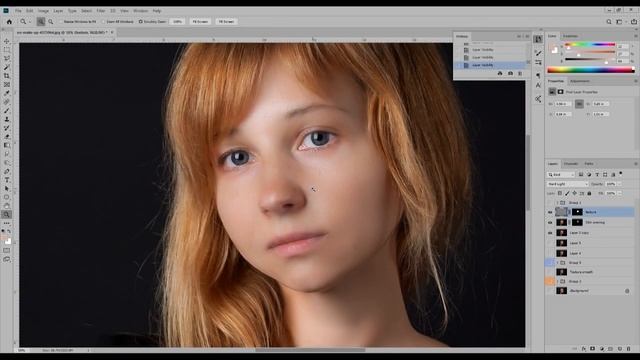Click the 100% zoom button
Image resolution: width=640 pixels, height=360 pixels.
pyautogui.click(x=177, y=22)
